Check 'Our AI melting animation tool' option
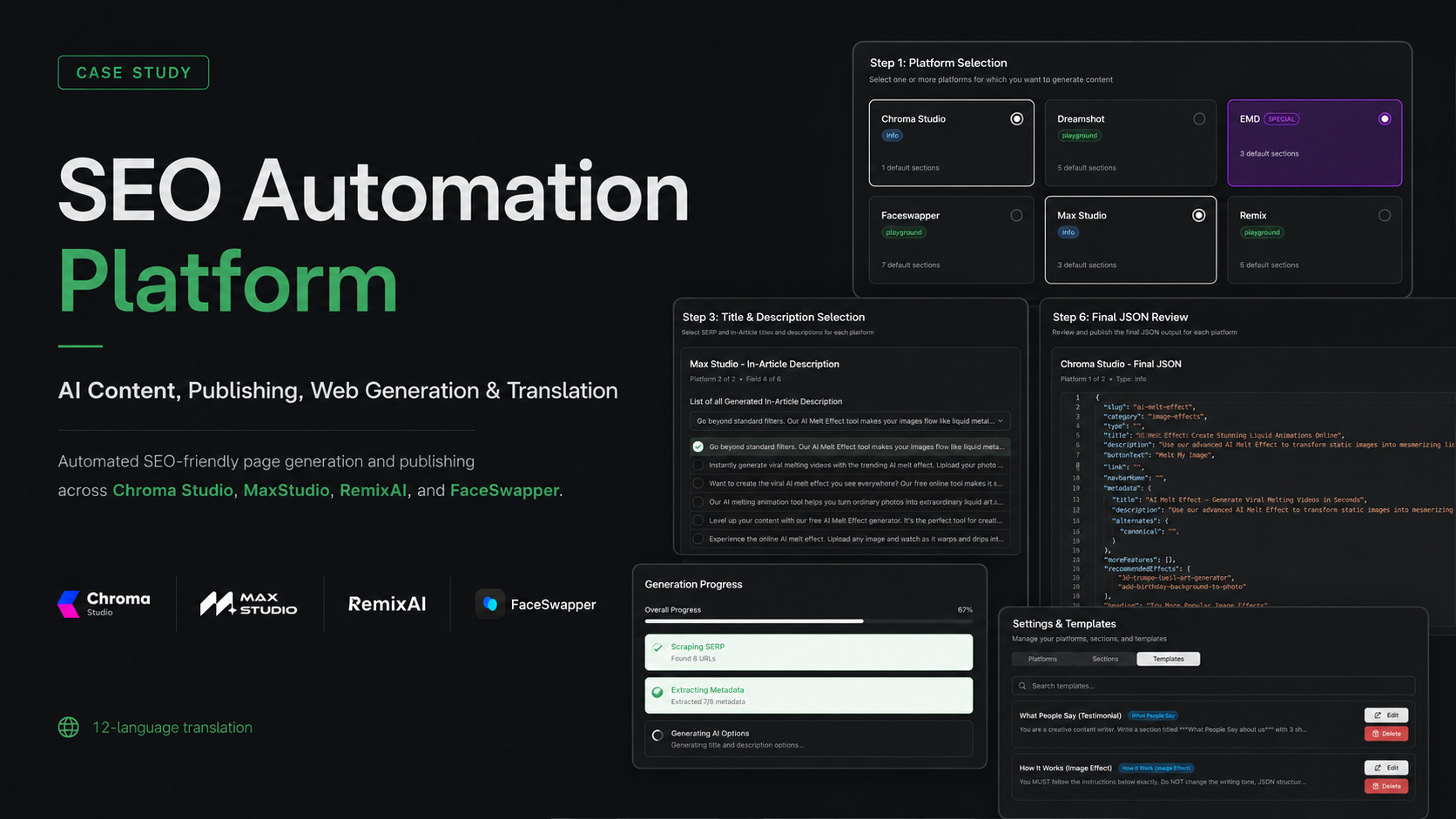1456x819 pixels. pos(698,502)
